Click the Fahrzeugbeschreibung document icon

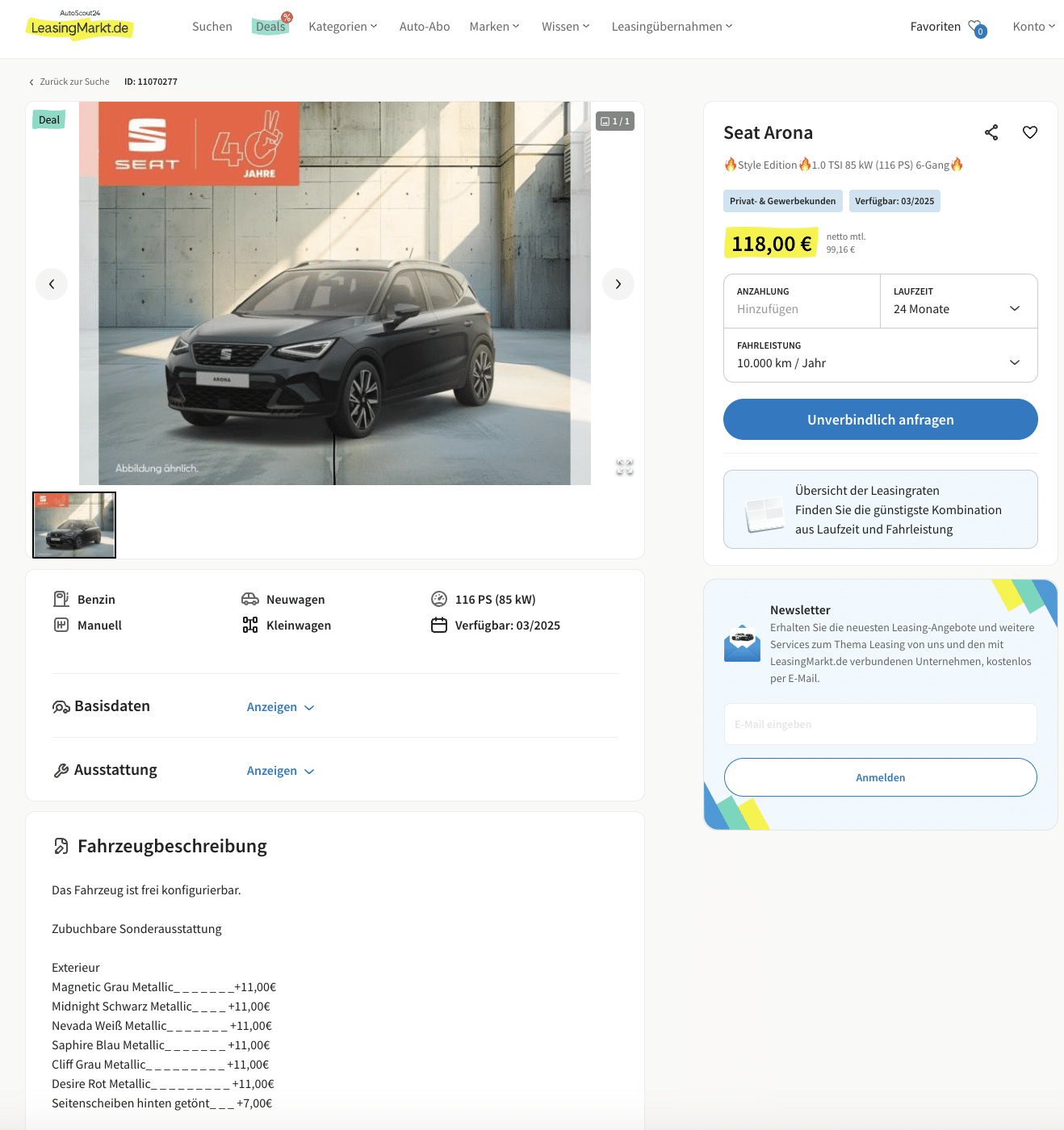pos(61,846)
